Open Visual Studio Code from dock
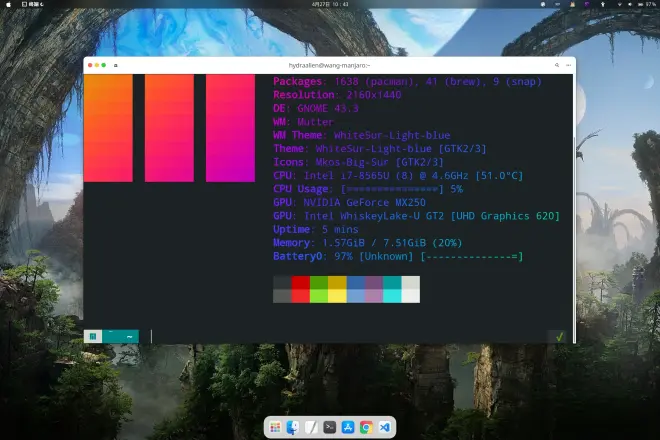 pos(385,427)
